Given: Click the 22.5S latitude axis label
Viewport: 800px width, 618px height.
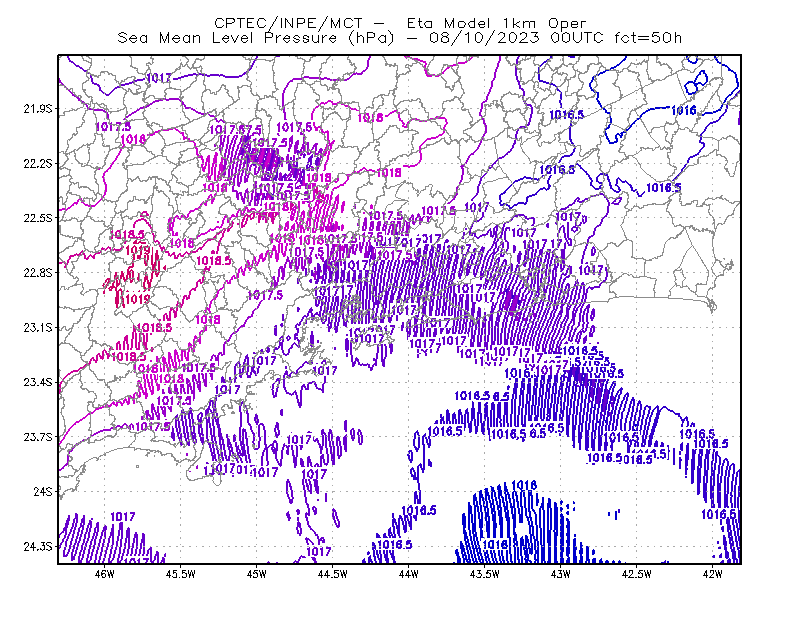Looking at the screenshot, I should (x=38, y=218).
